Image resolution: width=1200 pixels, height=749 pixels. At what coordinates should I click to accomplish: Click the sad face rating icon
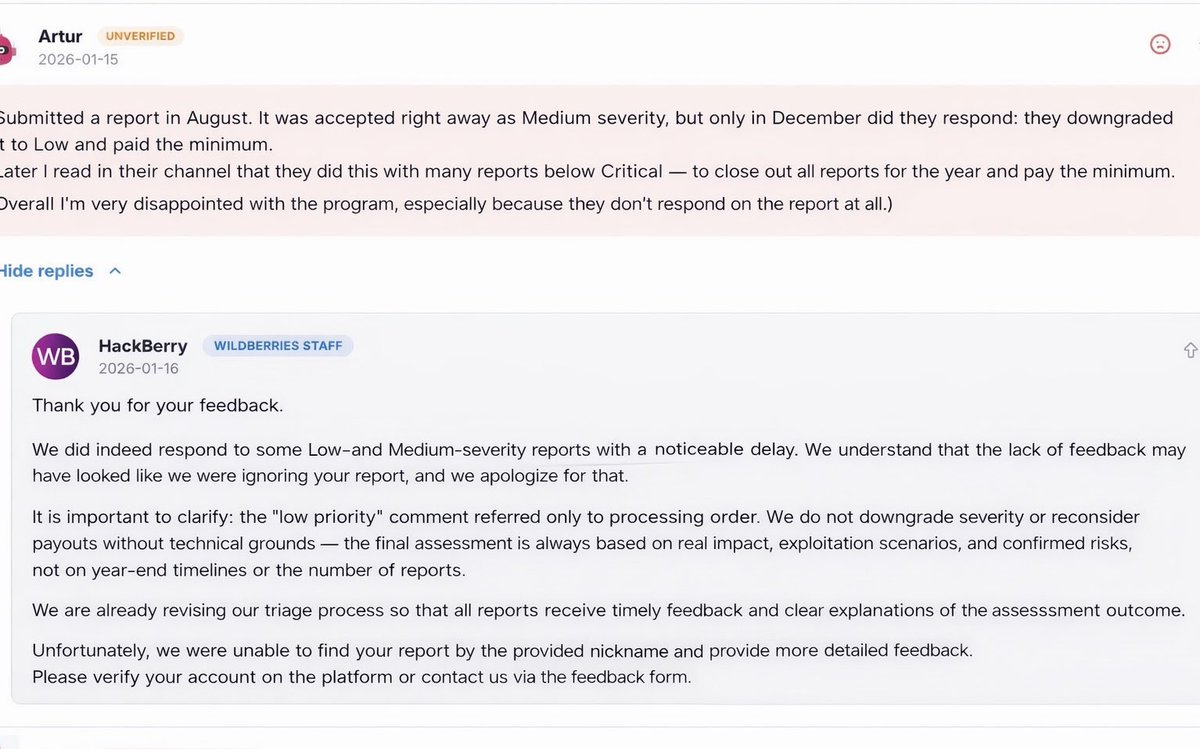1160,44
